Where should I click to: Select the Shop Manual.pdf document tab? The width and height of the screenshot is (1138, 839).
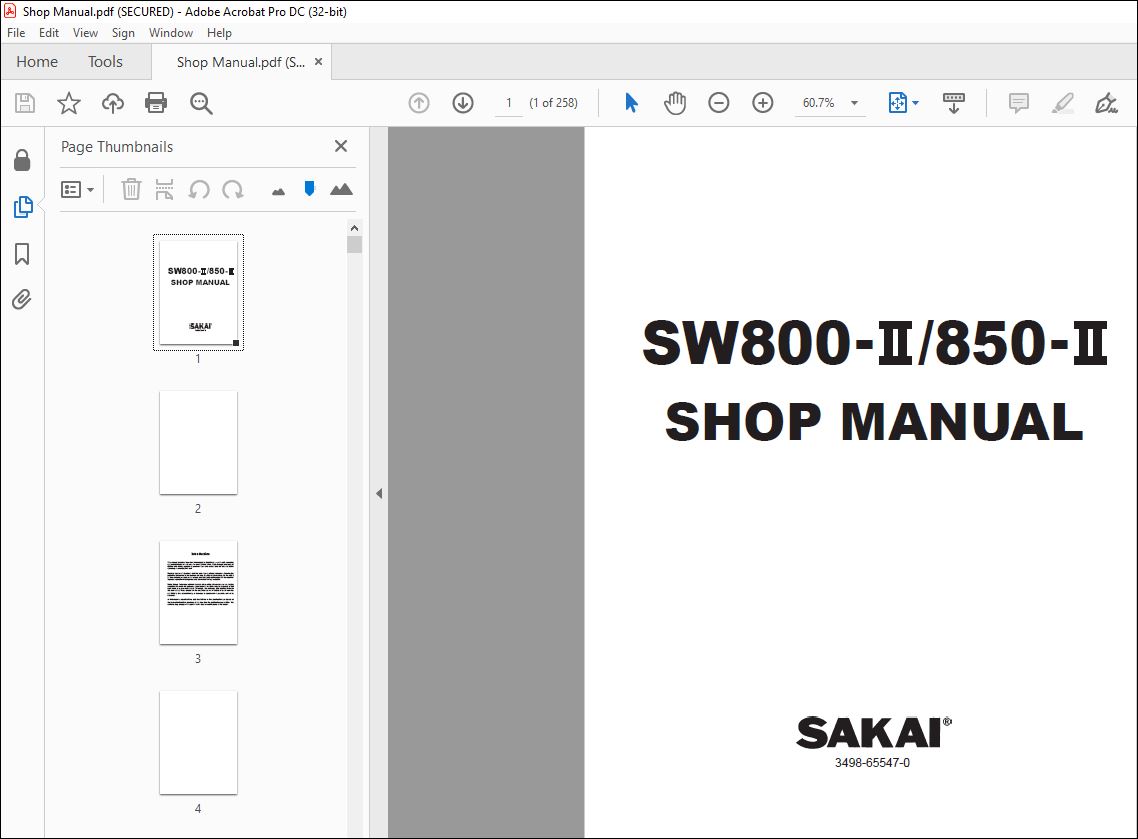(241, 62)
